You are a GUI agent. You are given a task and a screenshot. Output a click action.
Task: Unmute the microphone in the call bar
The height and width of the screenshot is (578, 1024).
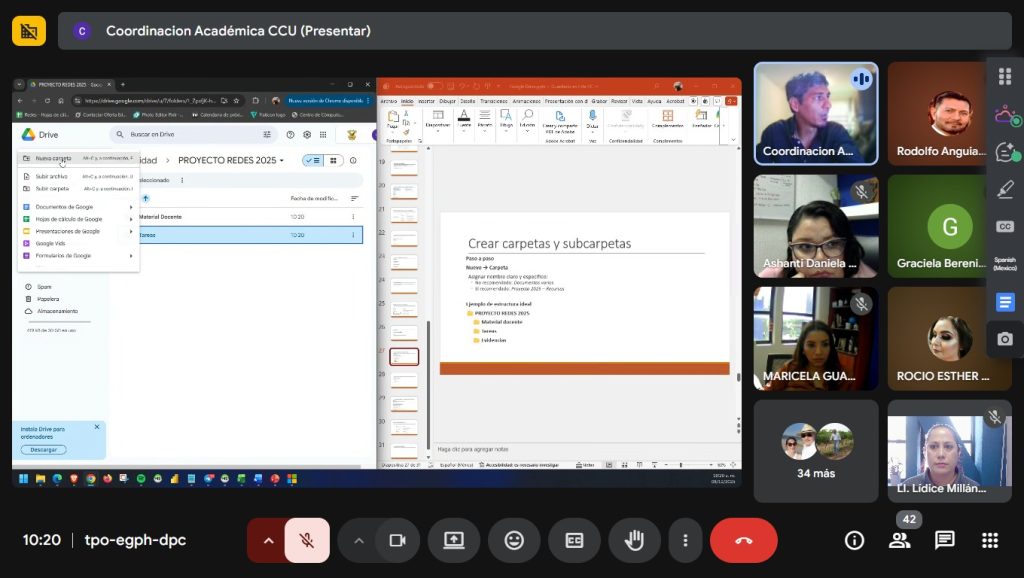307,540
